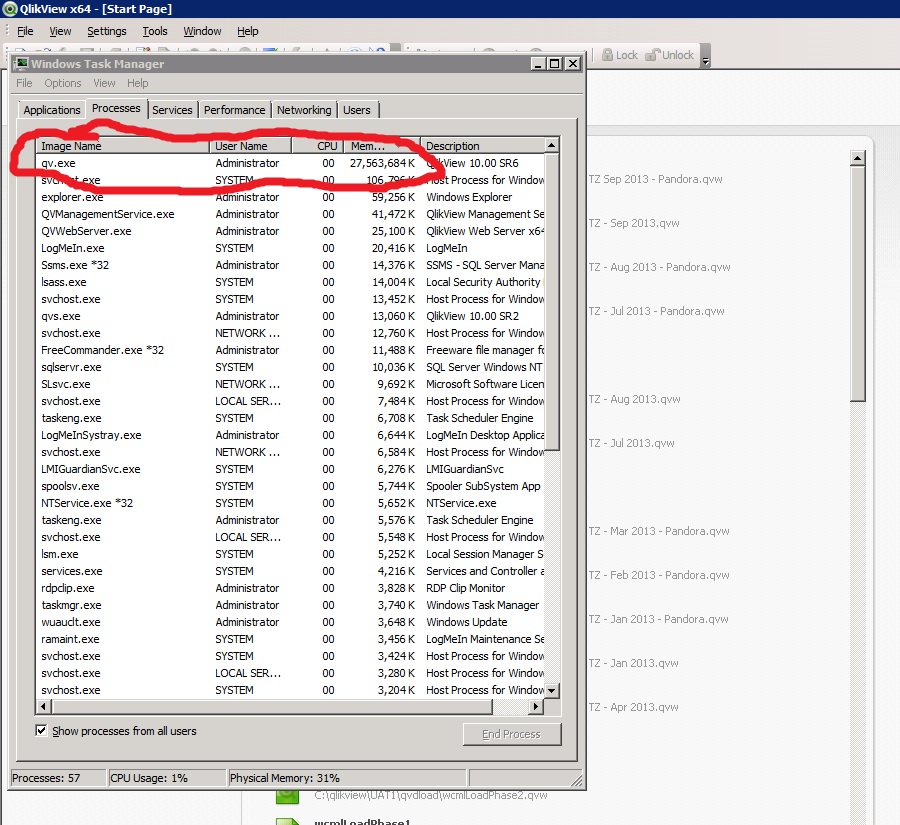Open TZ - Jul 2013 - Pandora.qvw
Screen dimensions: 900x825
click(x=656, y=311)
